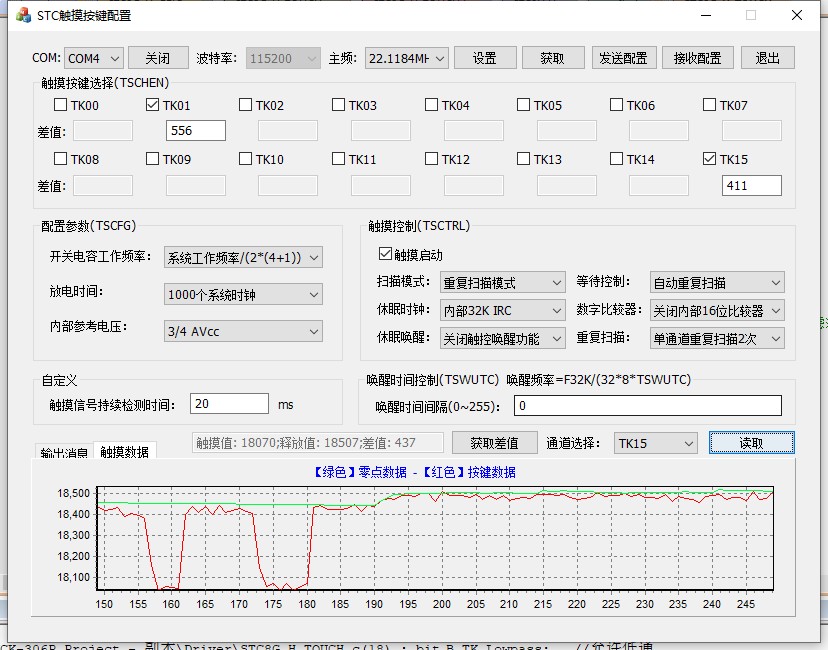Click the 设置 button
The image size is (828, 650).
click(485, 58)
